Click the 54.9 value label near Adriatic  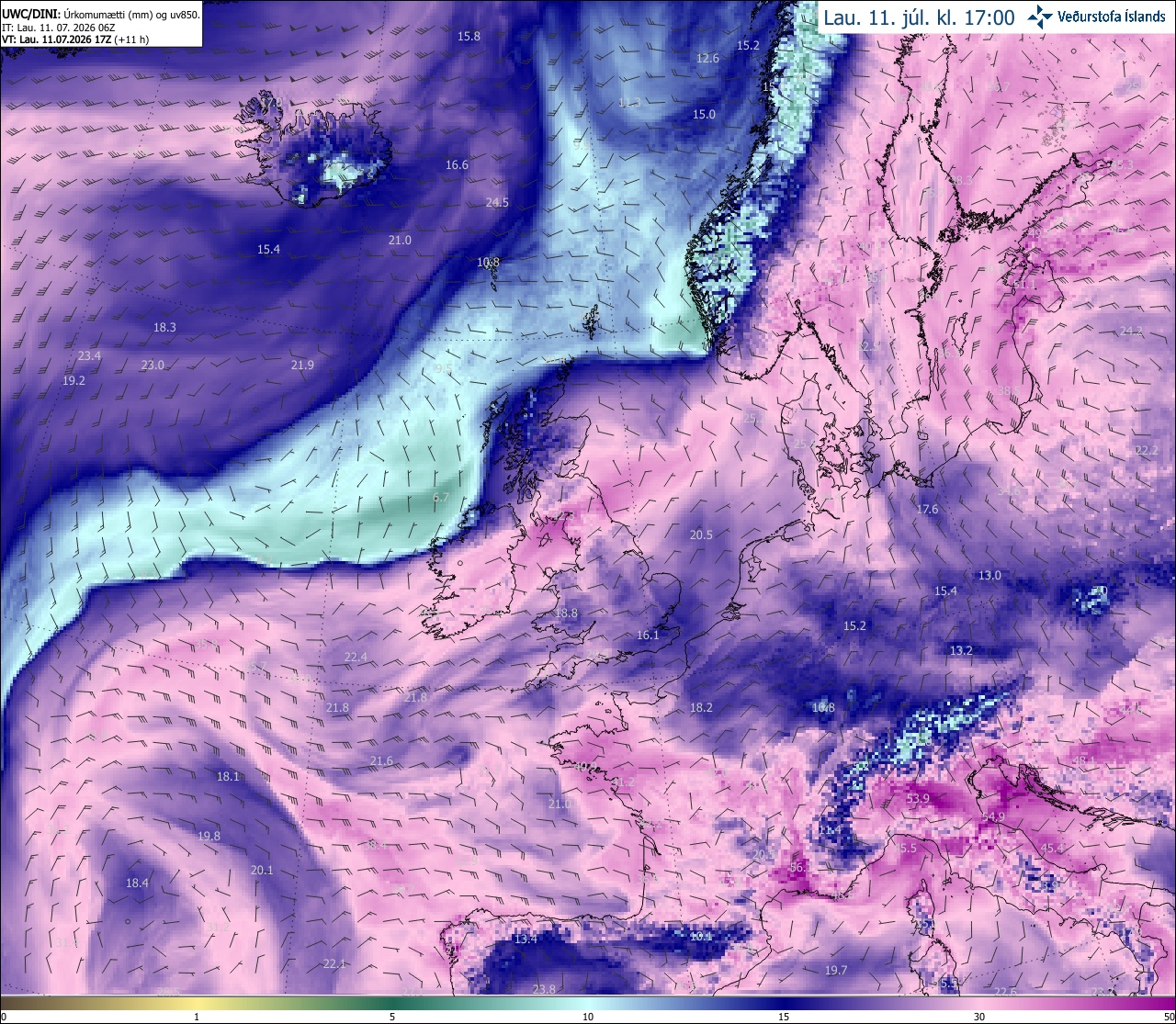[993, 816]
